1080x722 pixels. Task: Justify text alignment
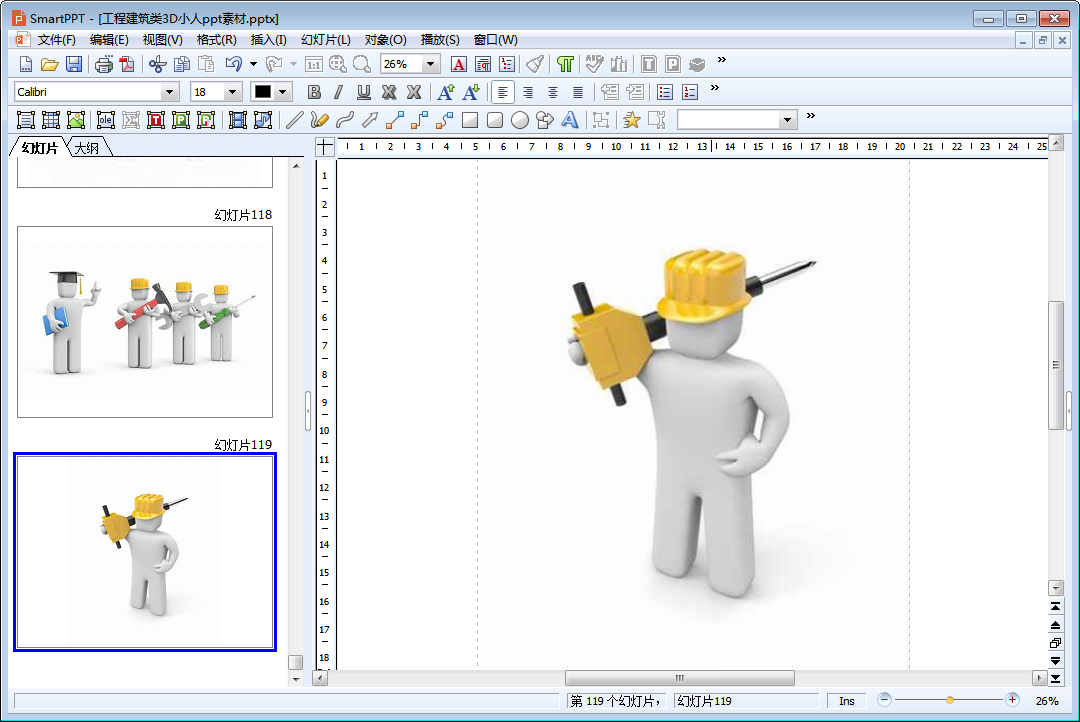pos(578,92)
